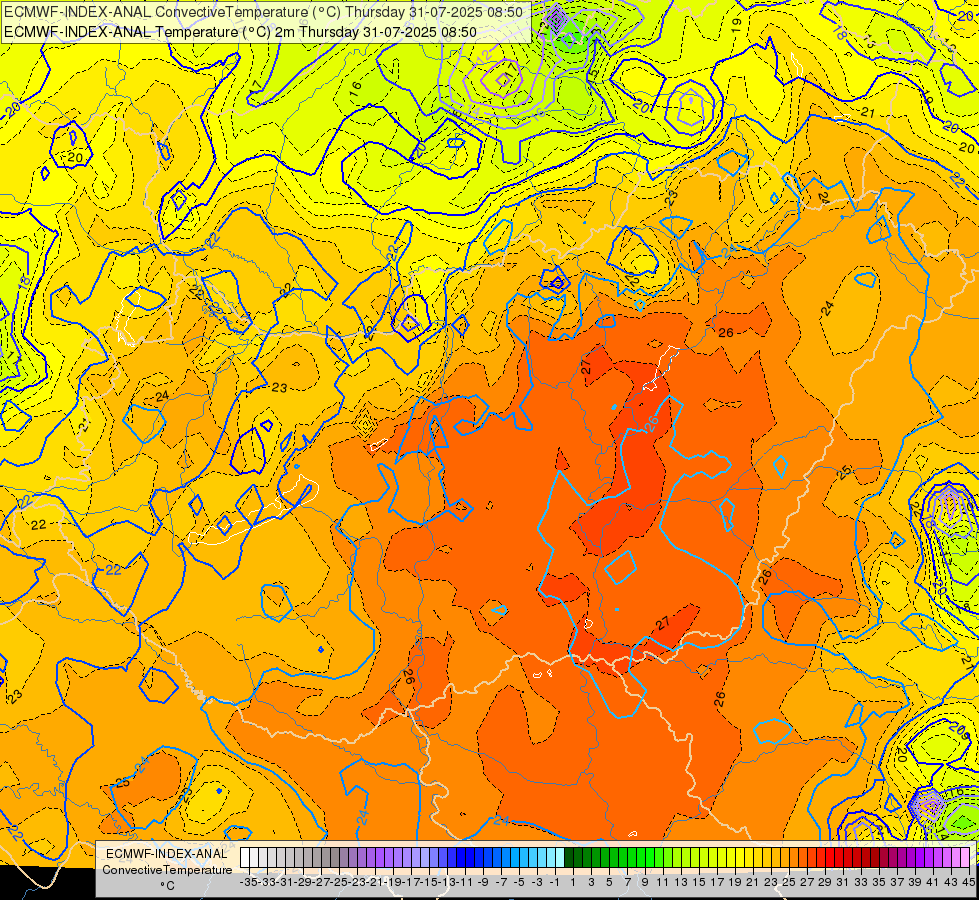Select dark green swatch above 1 on color scale
This screenshot has width=979, height=900.
(x=569, y=857)
